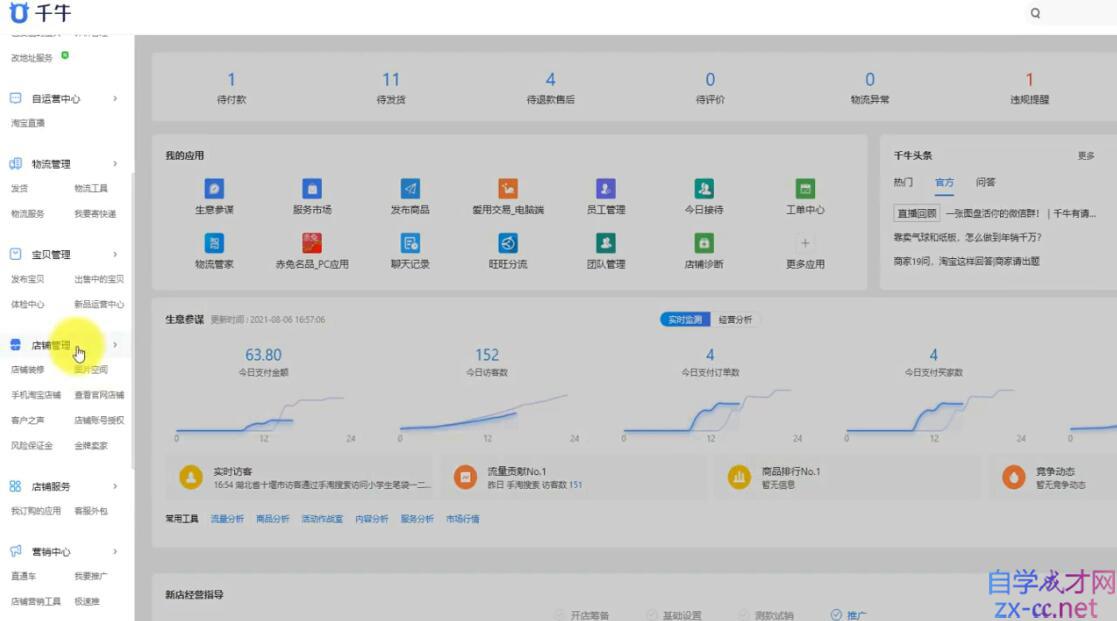
Task: Select the 推广 step checkmark
Action: point(836,615)
